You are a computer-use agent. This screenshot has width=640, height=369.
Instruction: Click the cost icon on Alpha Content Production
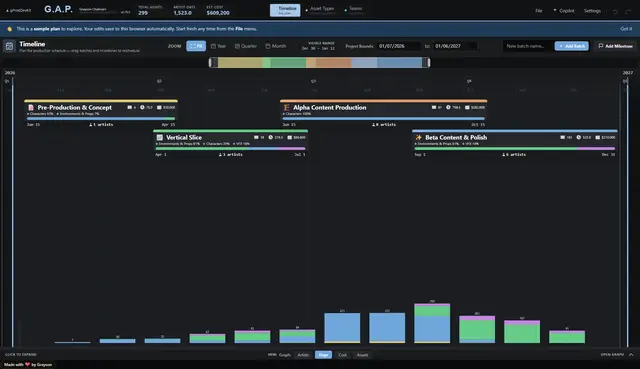pyautogui.click(x=467, y=107)
